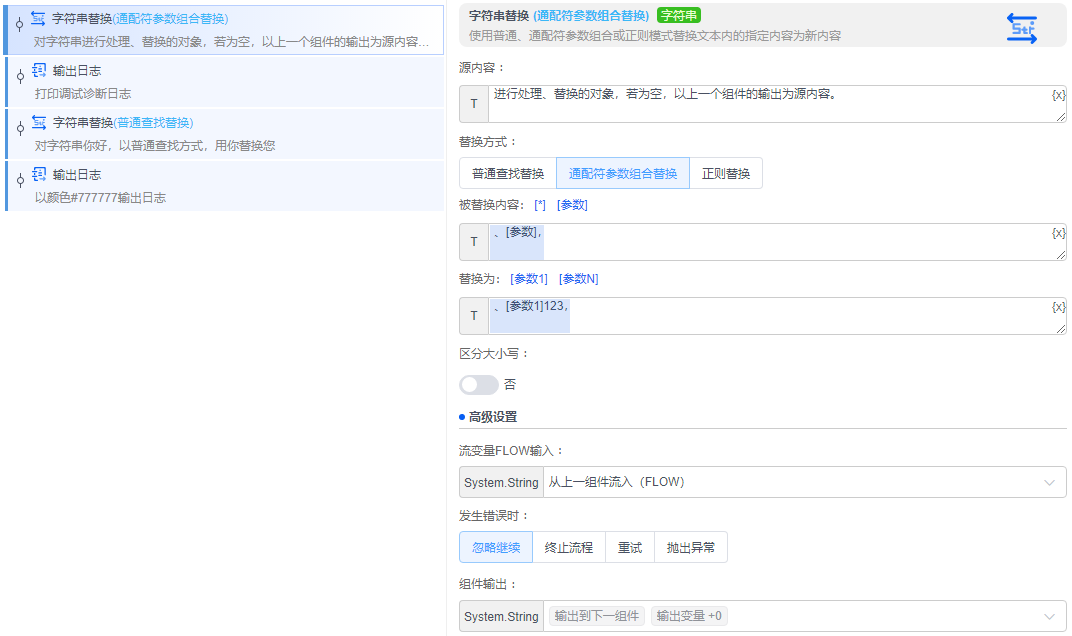
Task: Click inside the 源内容 text input
Action: [700, 103]
